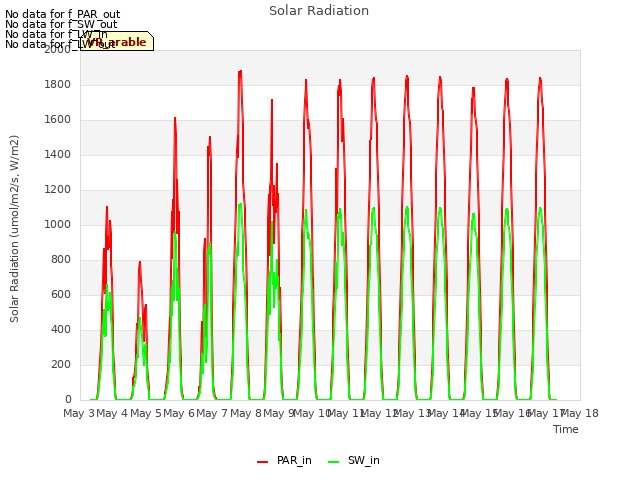Click the 'No data for f_SW_out' message
This screenshot has height=480, width=640.
point(61,24)
